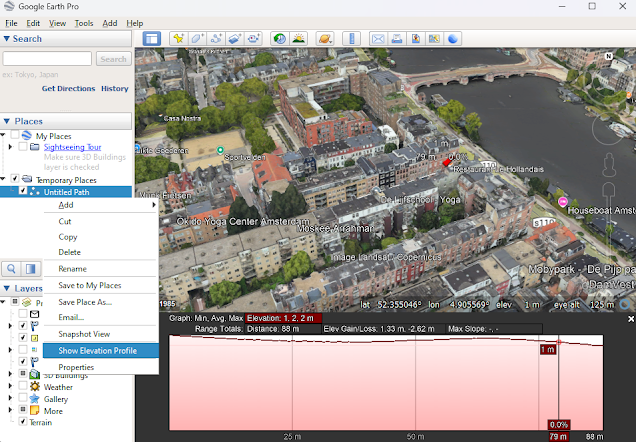Click the Add Placemark pin icon
Viewport: 636px width, 442px height.
(179, 39)
